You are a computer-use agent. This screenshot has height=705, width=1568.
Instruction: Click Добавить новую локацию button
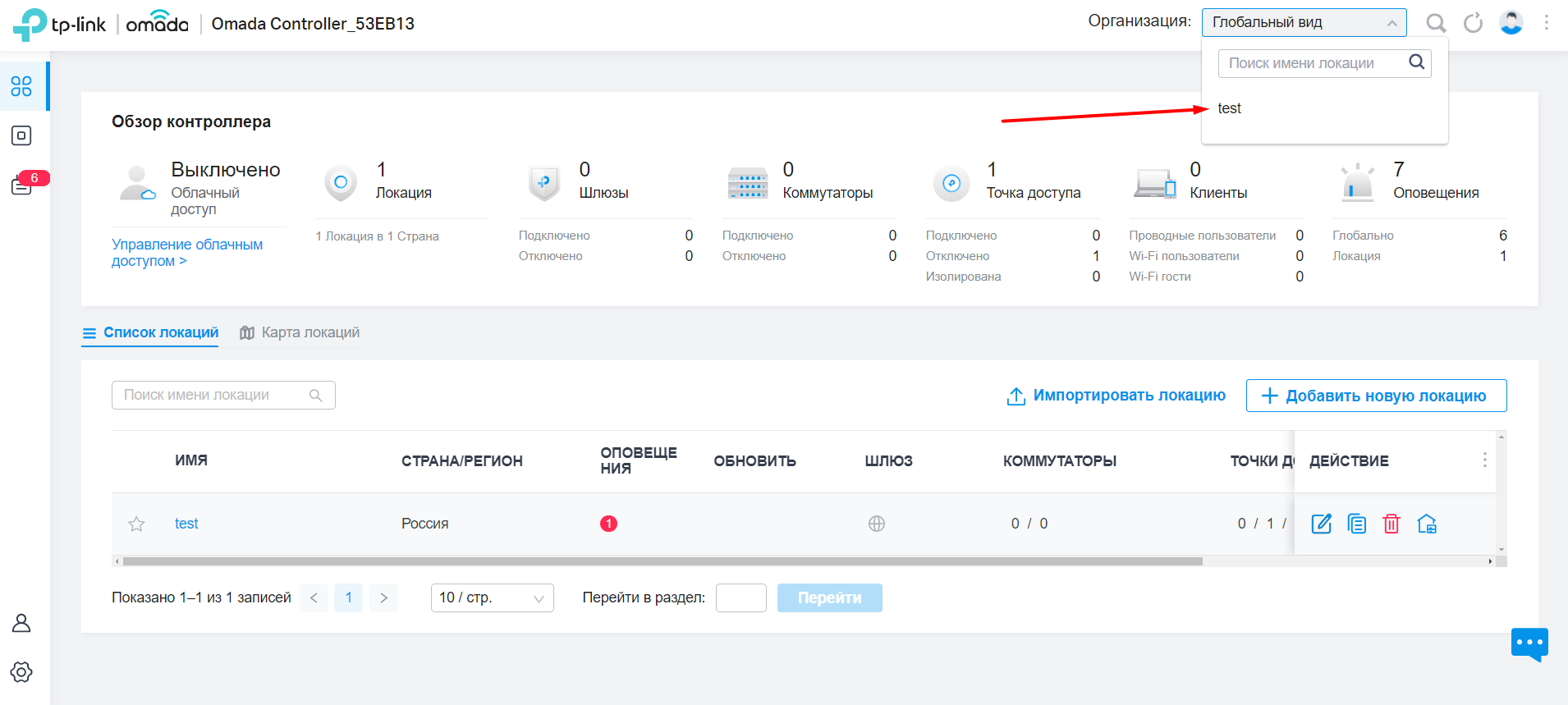coord(1376,396)
